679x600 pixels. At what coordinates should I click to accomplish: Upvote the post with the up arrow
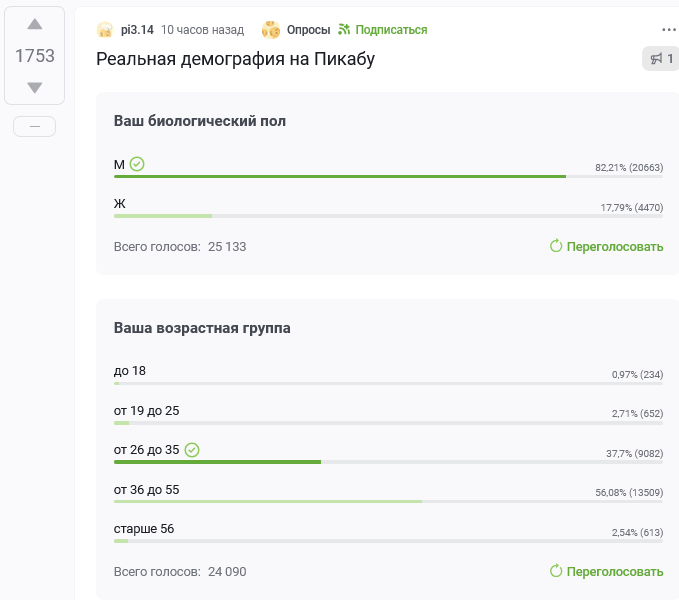point(35,25)
